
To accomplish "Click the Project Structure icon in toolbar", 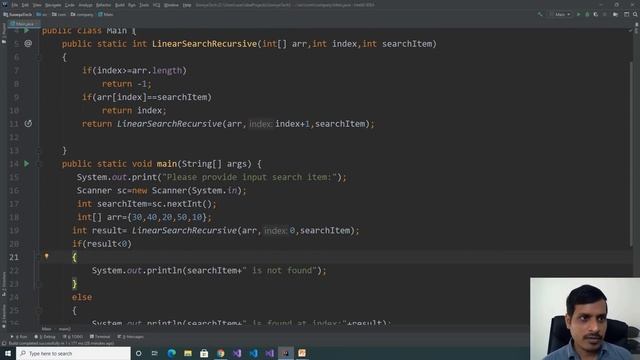I will (x=627, y=14).
